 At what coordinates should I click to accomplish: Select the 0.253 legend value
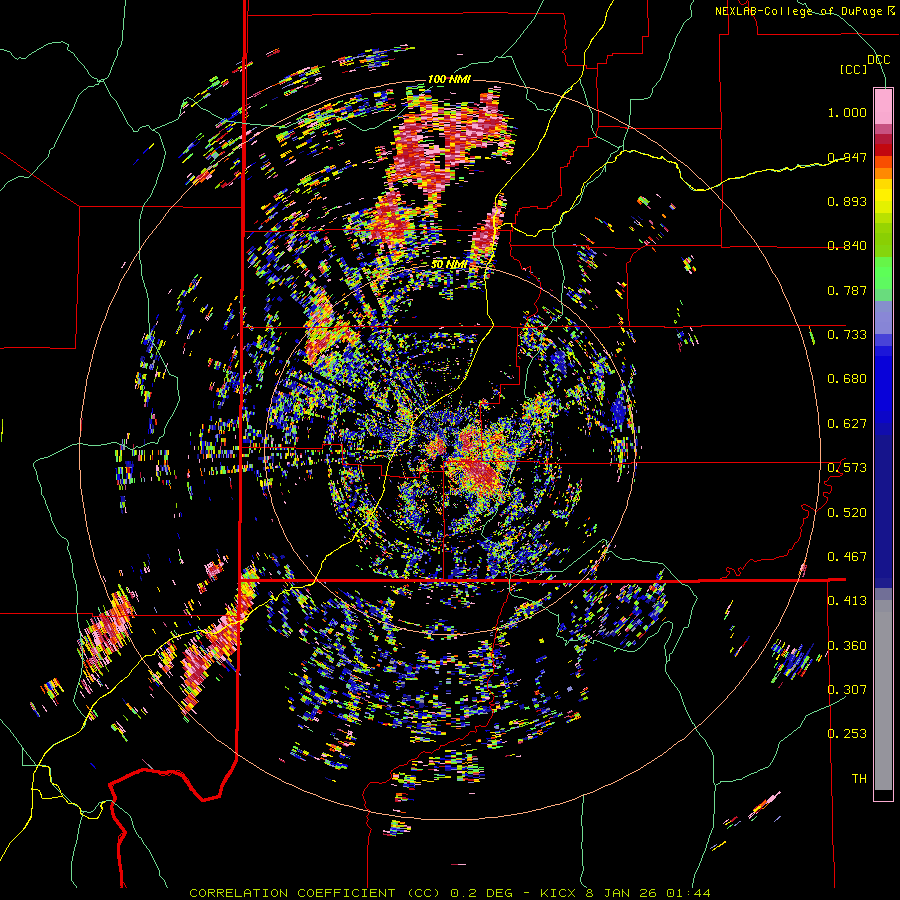847,734
